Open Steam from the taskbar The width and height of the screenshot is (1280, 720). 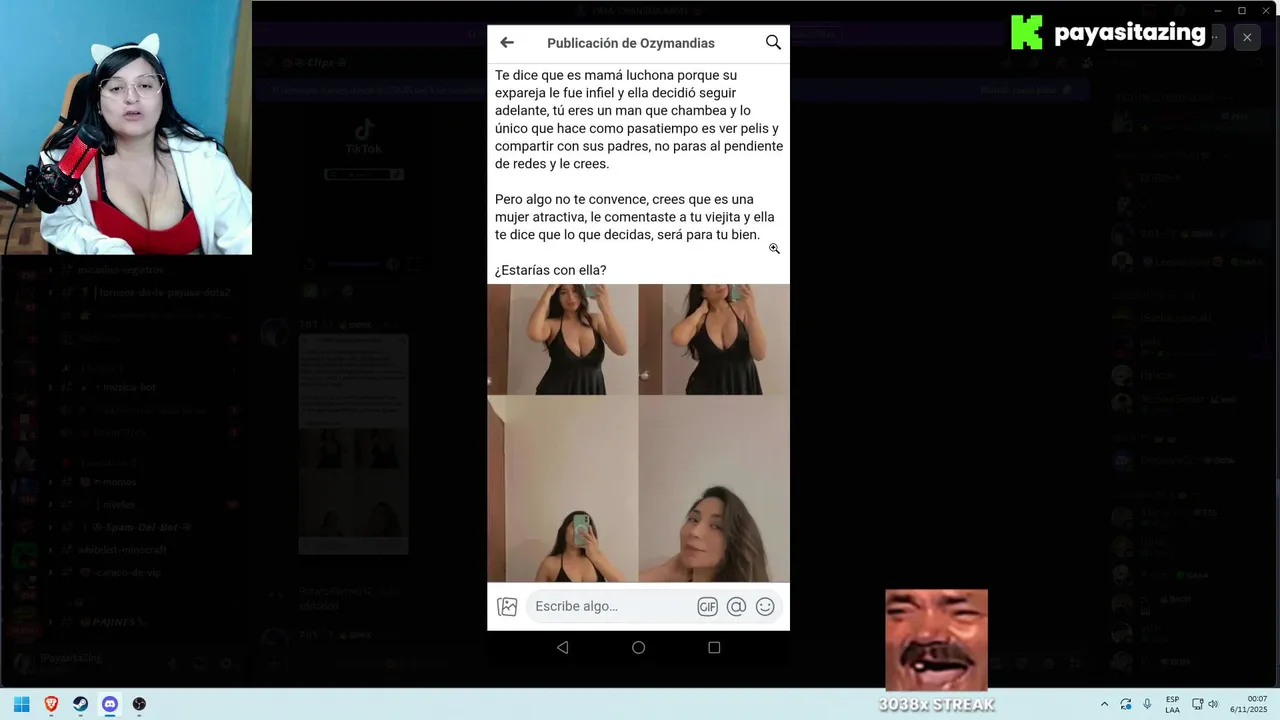[80, 704]
